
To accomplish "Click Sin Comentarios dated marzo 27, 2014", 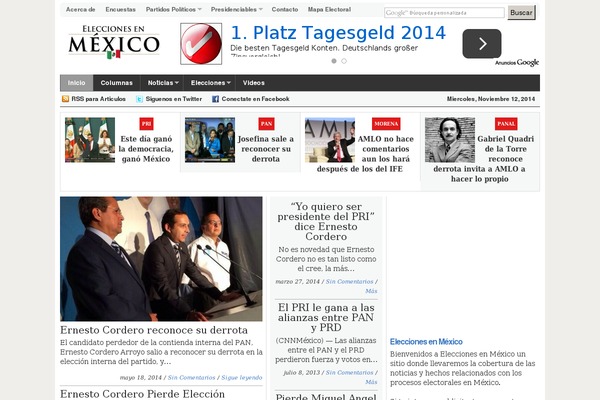I will tap(350, 282).
